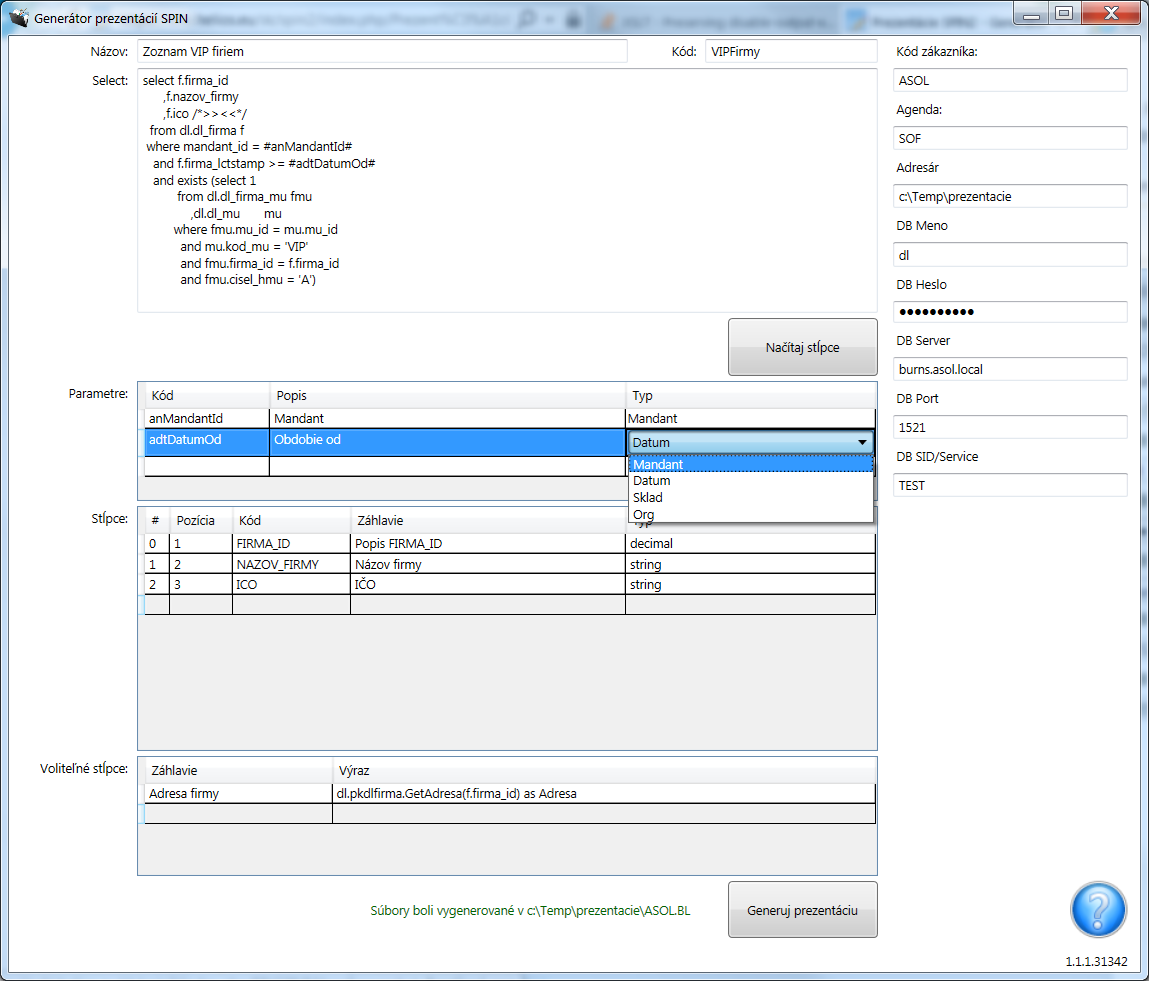
Task: Maximize the generator window
Action: click(1063, 13)
